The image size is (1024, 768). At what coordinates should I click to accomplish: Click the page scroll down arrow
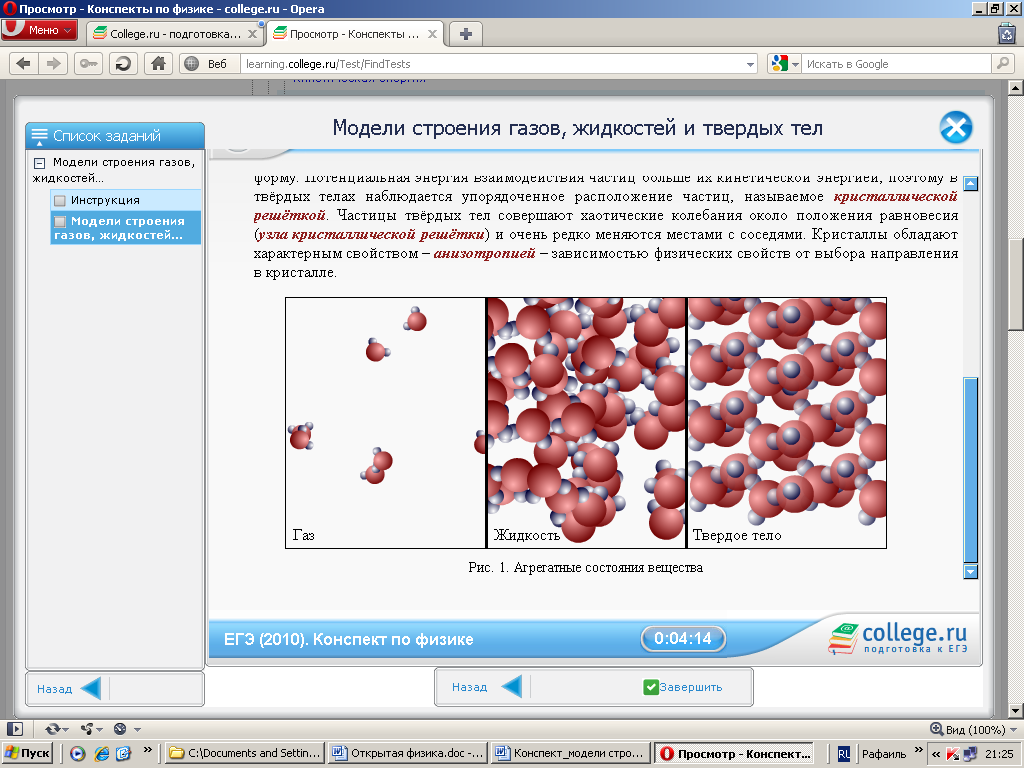click(x=1016, y=711)
